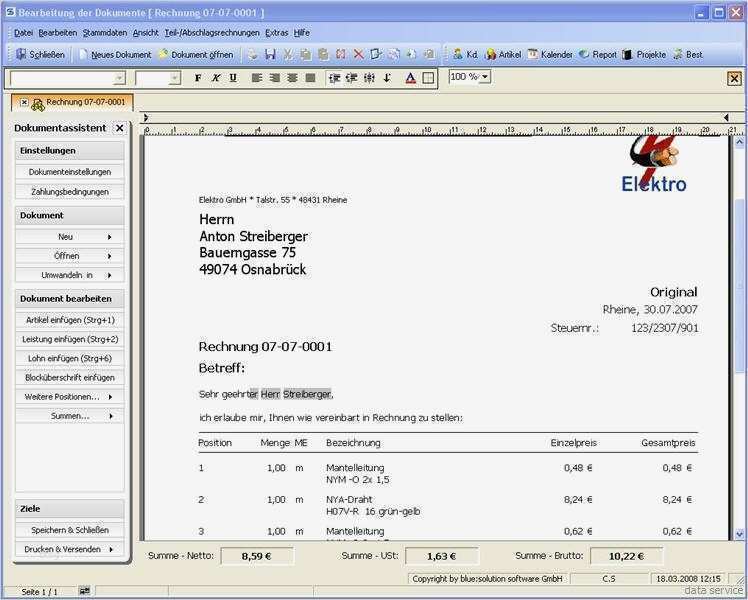This screenshot has height=600, width=748.
Task: Open the Stammdaten menu
Action: pyautogui.click(x=105, y=33)
